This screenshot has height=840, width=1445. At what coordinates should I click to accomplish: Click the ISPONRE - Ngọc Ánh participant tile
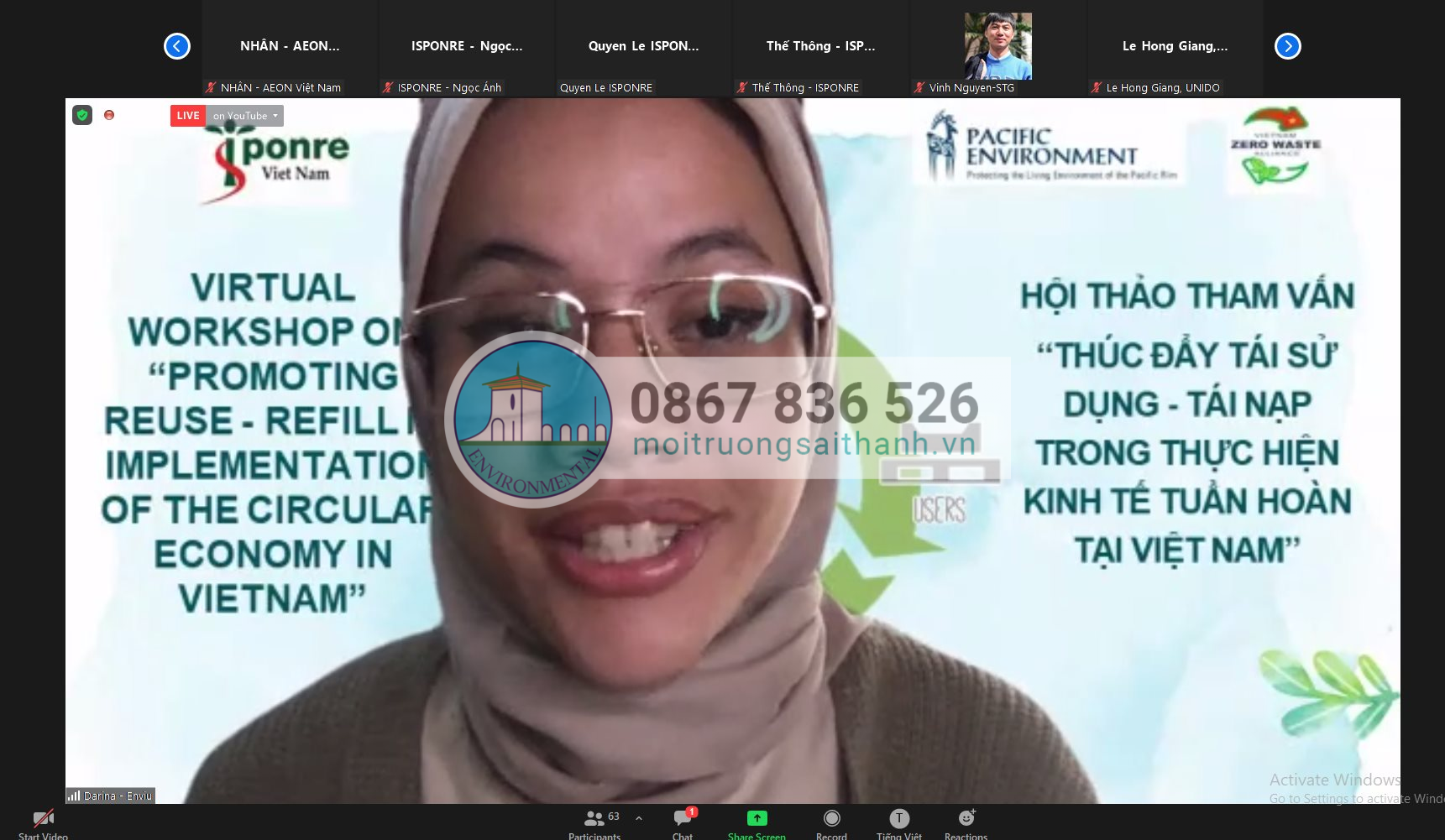(466, 47)
